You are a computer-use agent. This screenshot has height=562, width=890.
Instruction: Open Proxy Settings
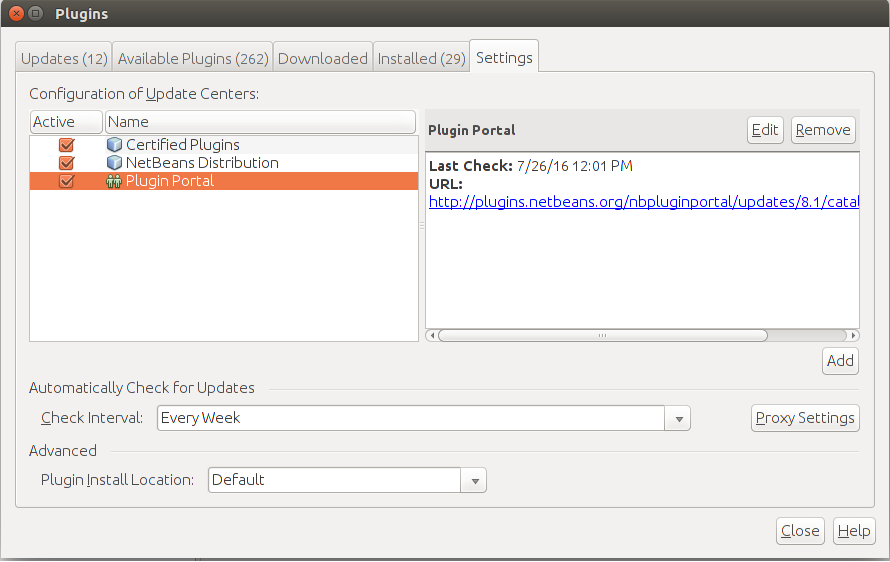tap(805, 418)
